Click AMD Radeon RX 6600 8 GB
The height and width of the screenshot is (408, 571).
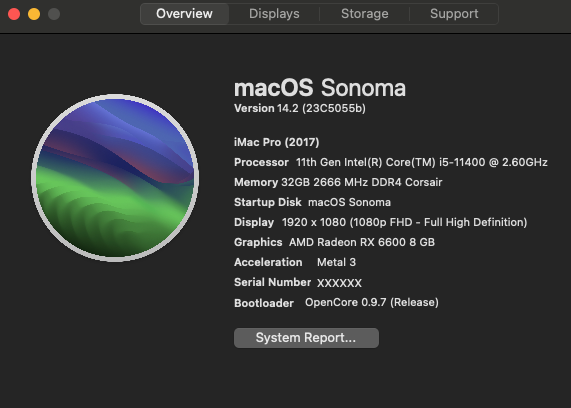click(x=362, y=242)
